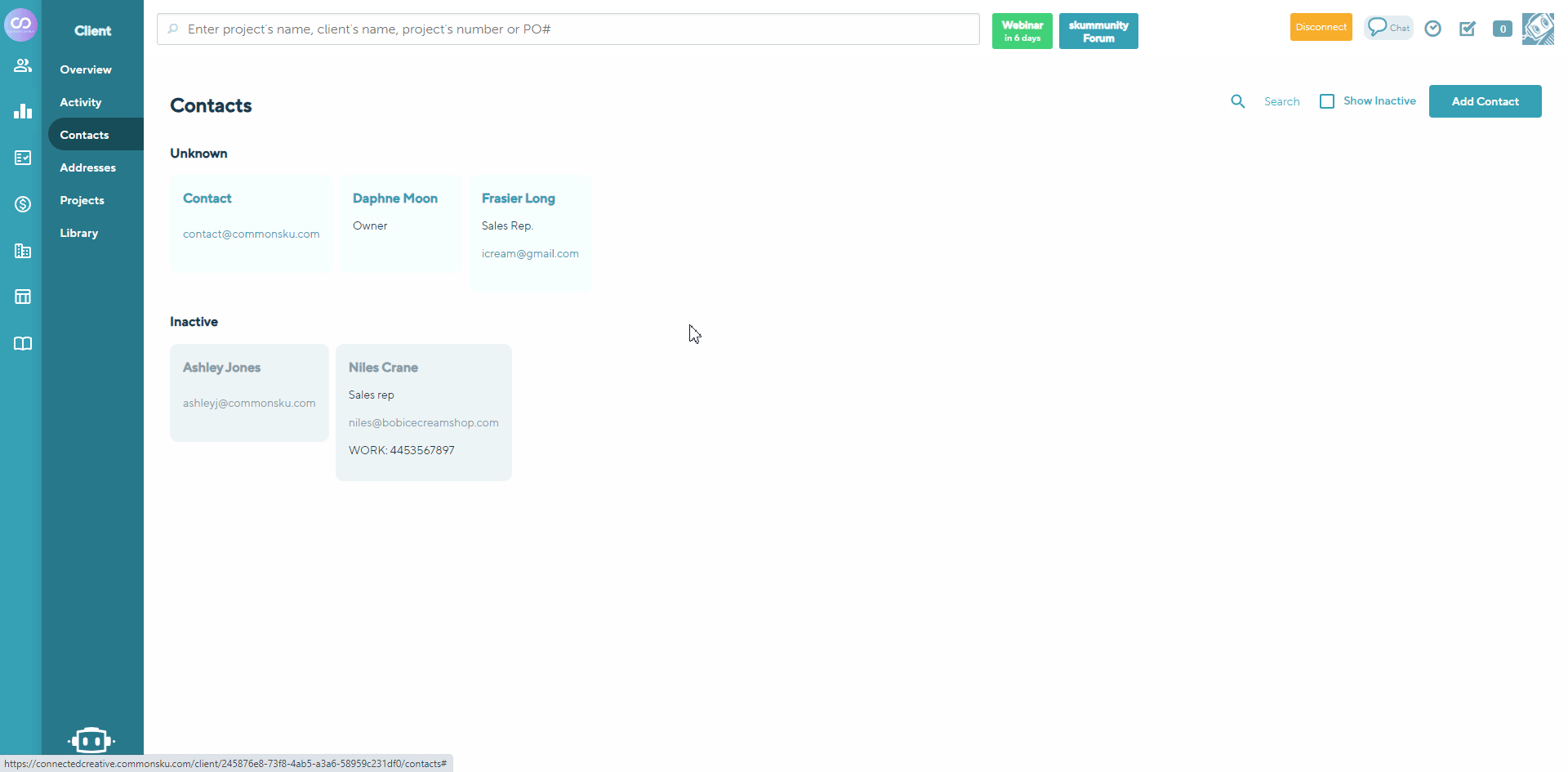Open the commonsku home logo
This screenshot has height=772, width=1568.
coord(21,25)
